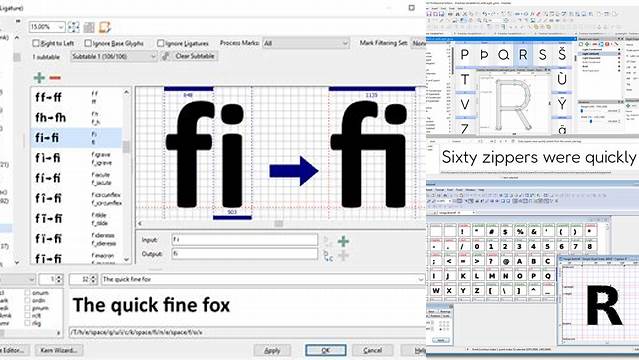639x360 pixels.
Task: Select the f iacute ligature row
Action: 76,178
